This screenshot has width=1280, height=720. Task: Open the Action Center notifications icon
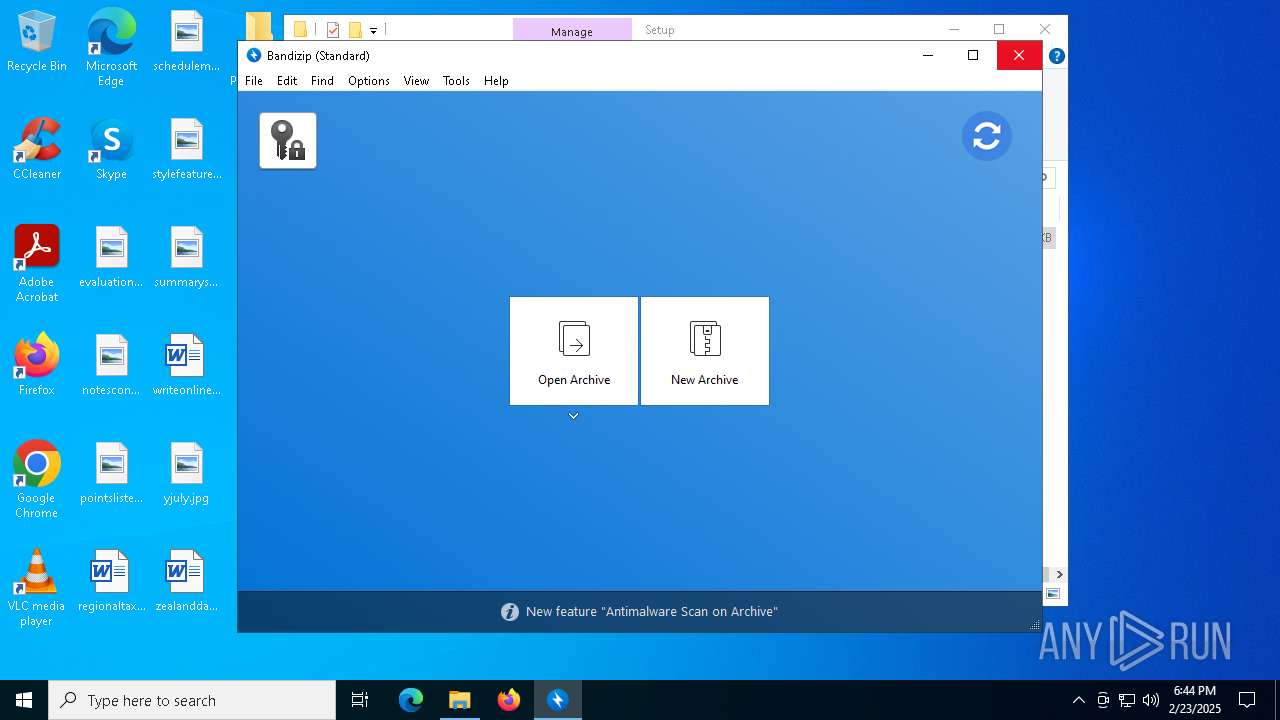point(1247,700)
